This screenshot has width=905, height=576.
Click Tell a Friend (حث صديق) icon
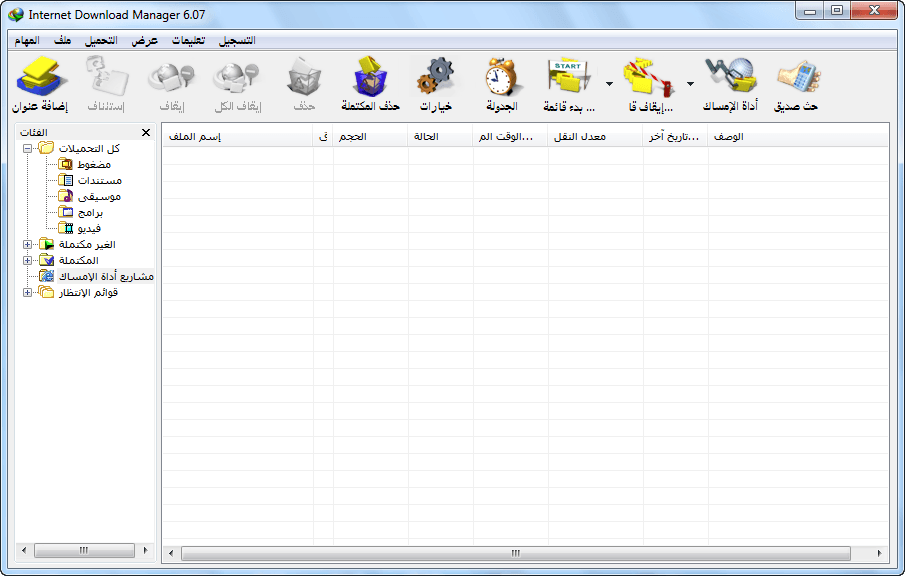(x=798, y=78)
